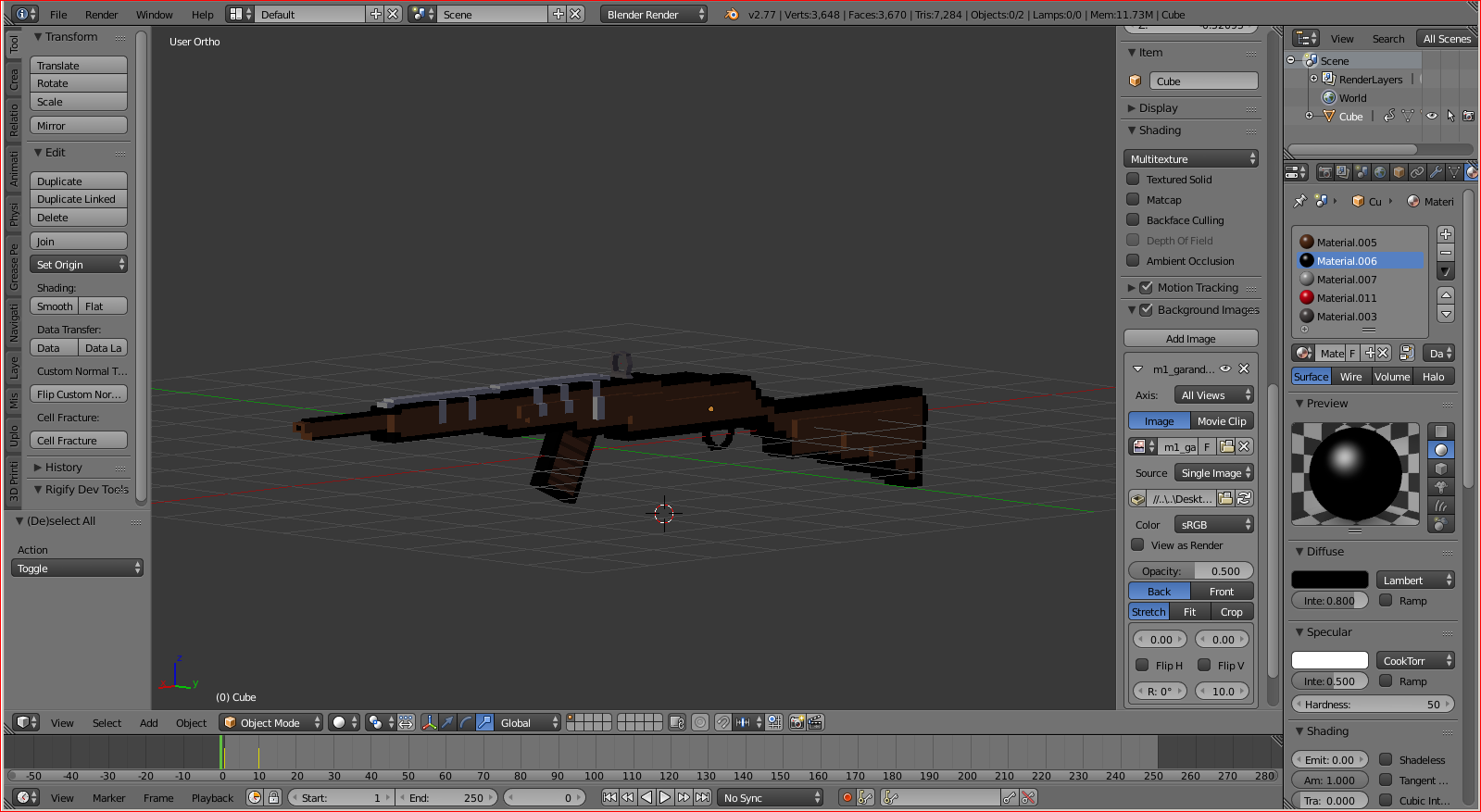Screen dimensions: 1481x812
Task: Open the Lambert diffuse shader dropdown
Action: pos(1415,580)
